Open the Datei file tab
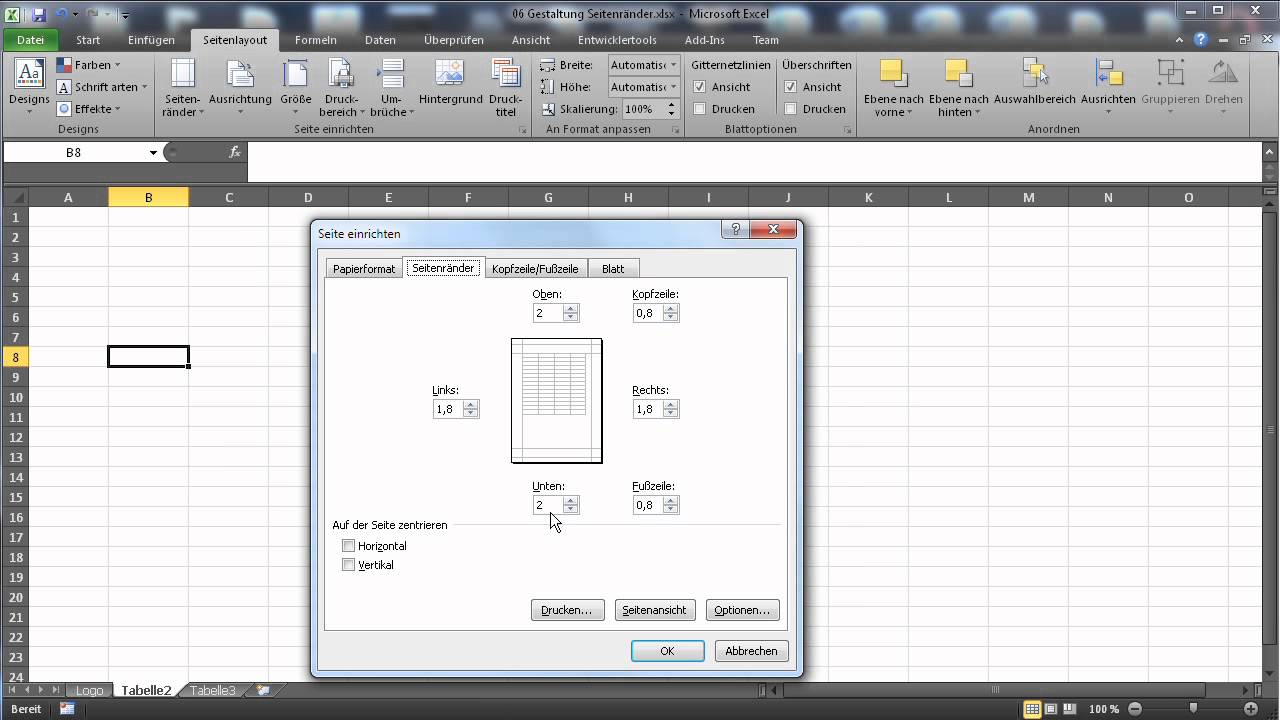 point(31,40)
